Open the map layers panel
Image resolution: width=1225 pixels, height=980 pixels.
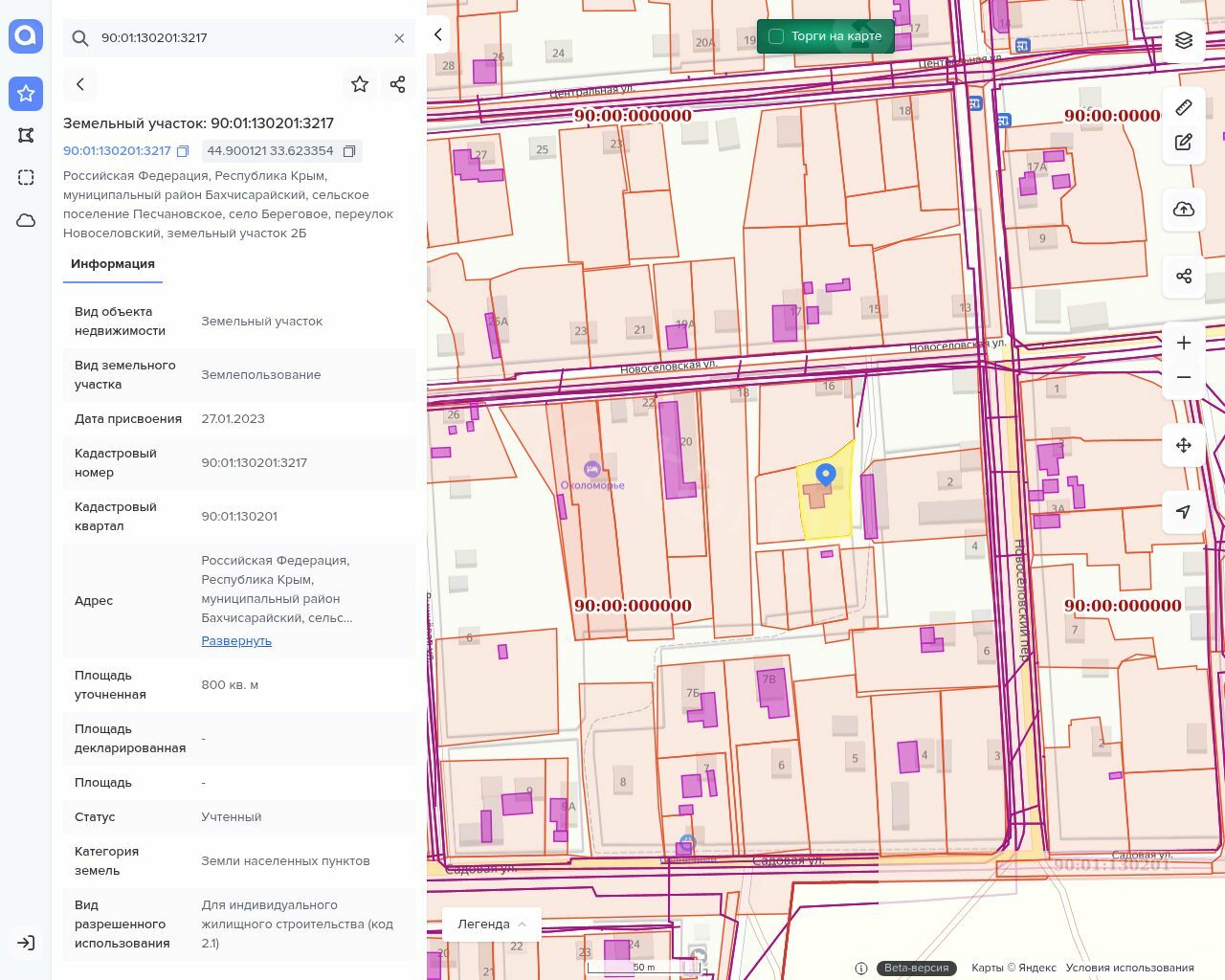(1184, 40)
